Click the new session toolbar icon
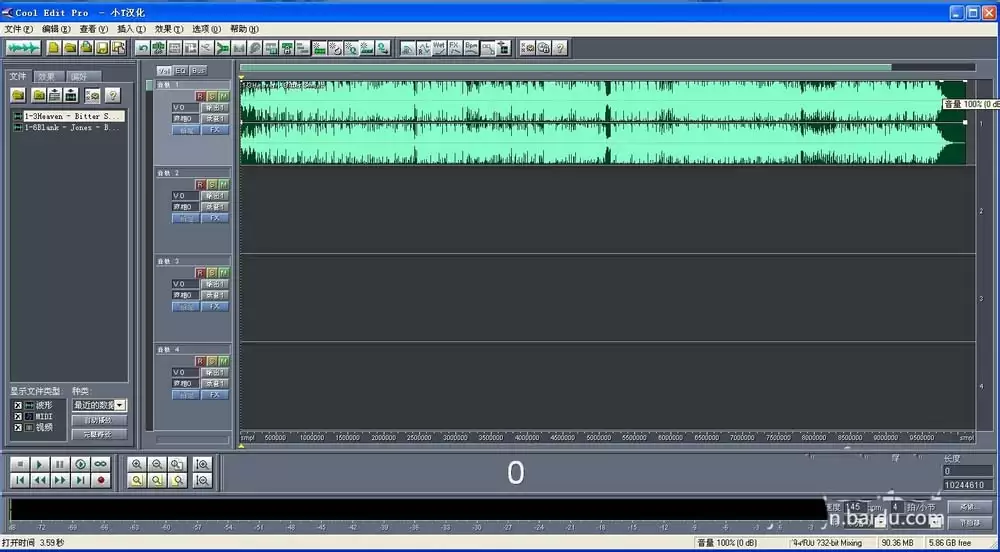The width and height of the screenshot is (1000, 552). 54,48
